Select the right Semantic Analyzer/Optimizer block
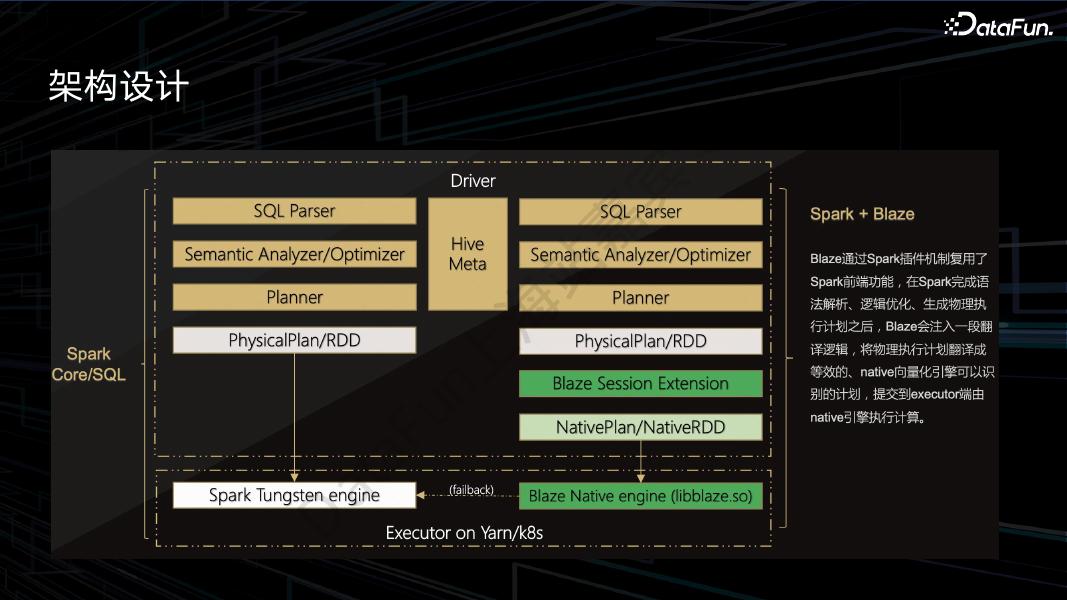 640,254
